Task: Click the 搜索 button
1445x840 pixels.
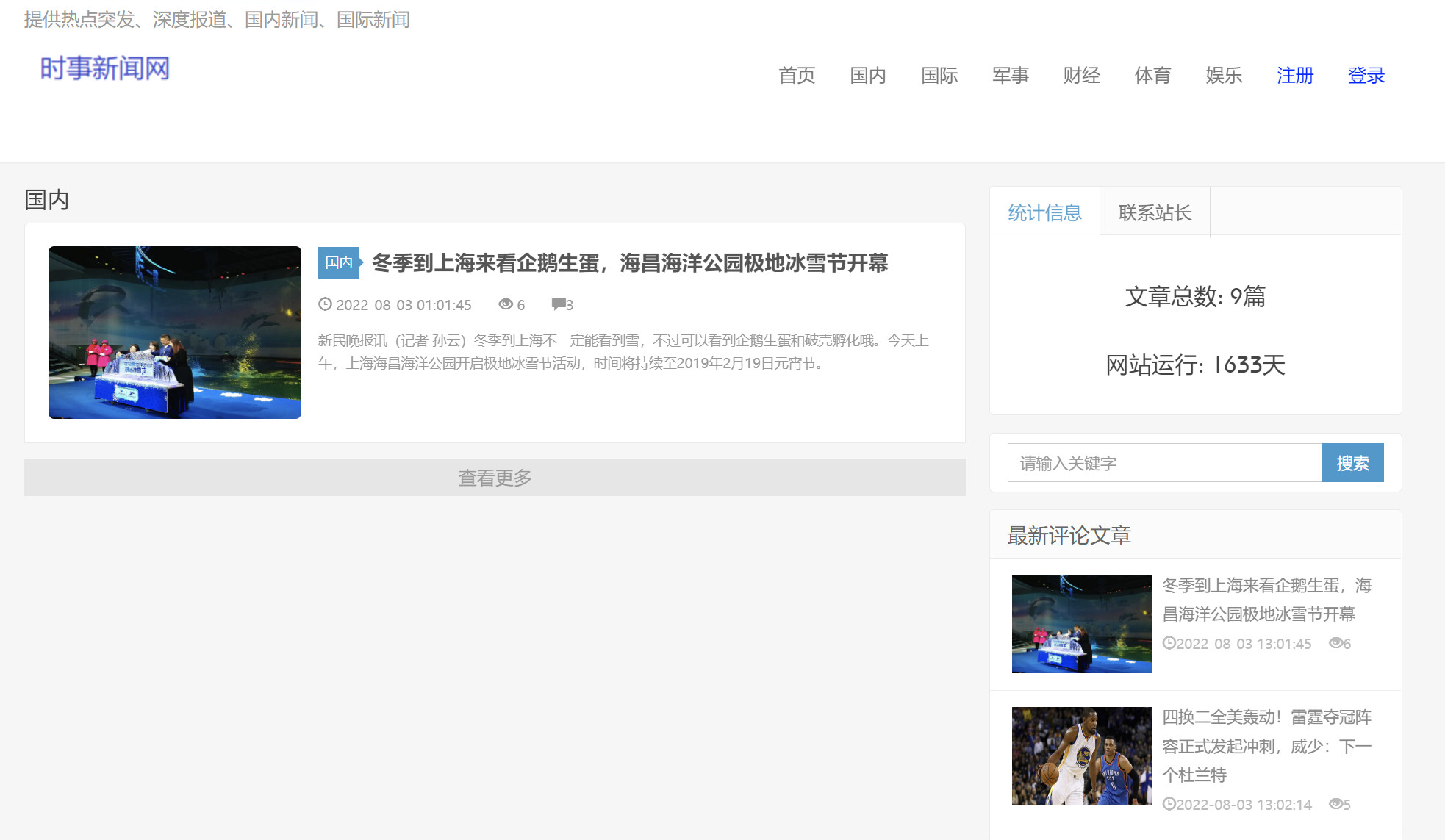Action: 1352,463
